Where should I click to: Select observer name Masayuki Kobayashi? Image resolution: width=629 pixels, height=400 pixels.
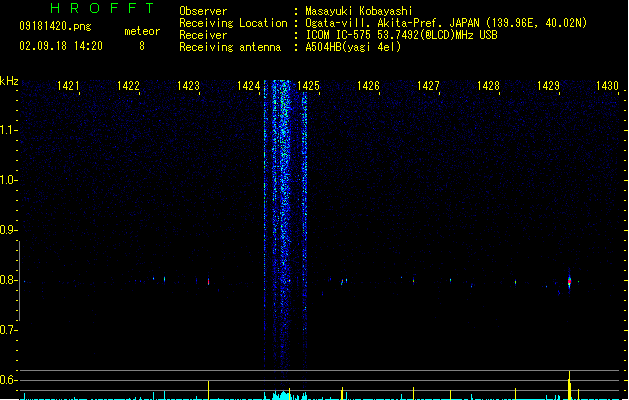pos(359,11)
